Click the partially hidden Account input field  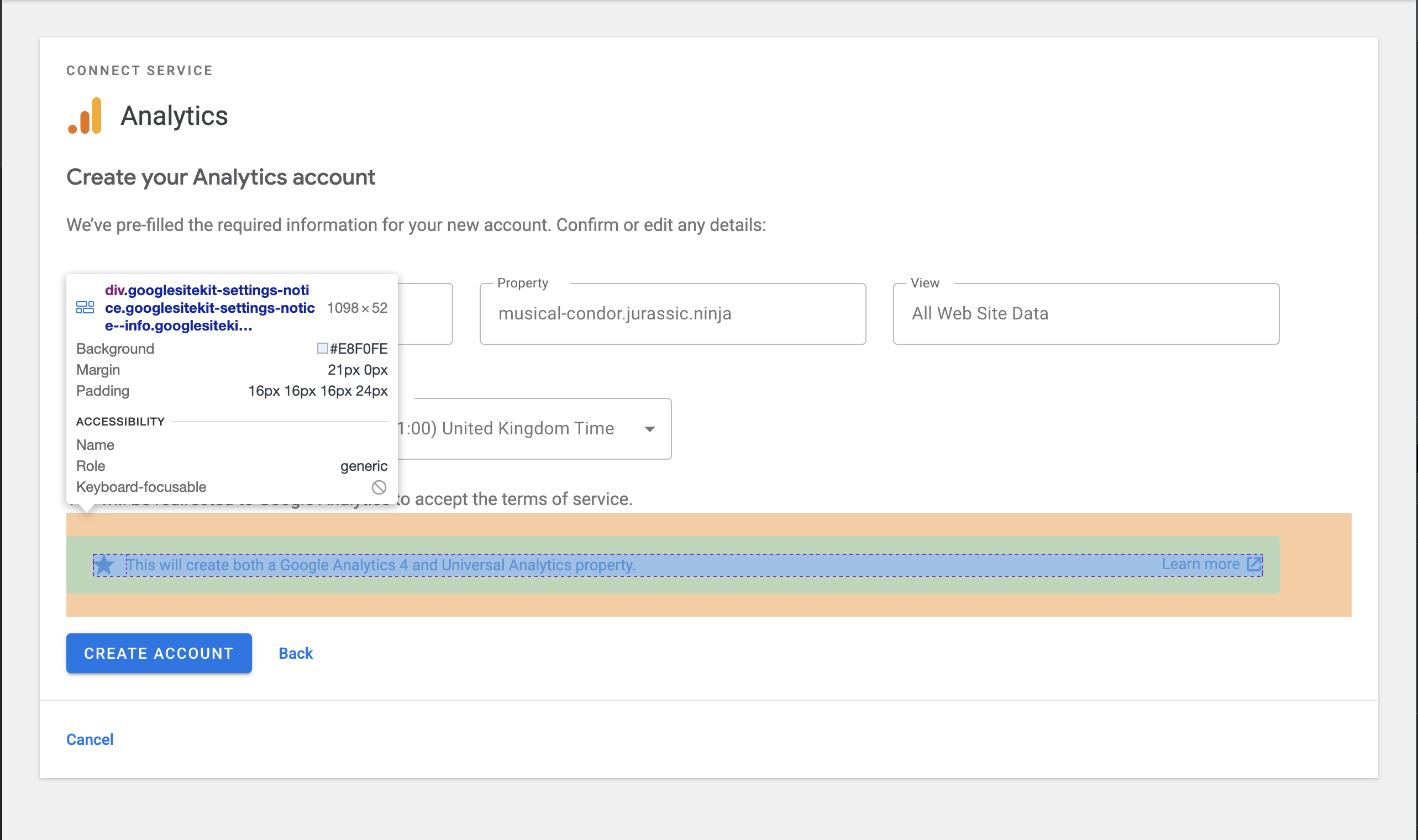425,313
